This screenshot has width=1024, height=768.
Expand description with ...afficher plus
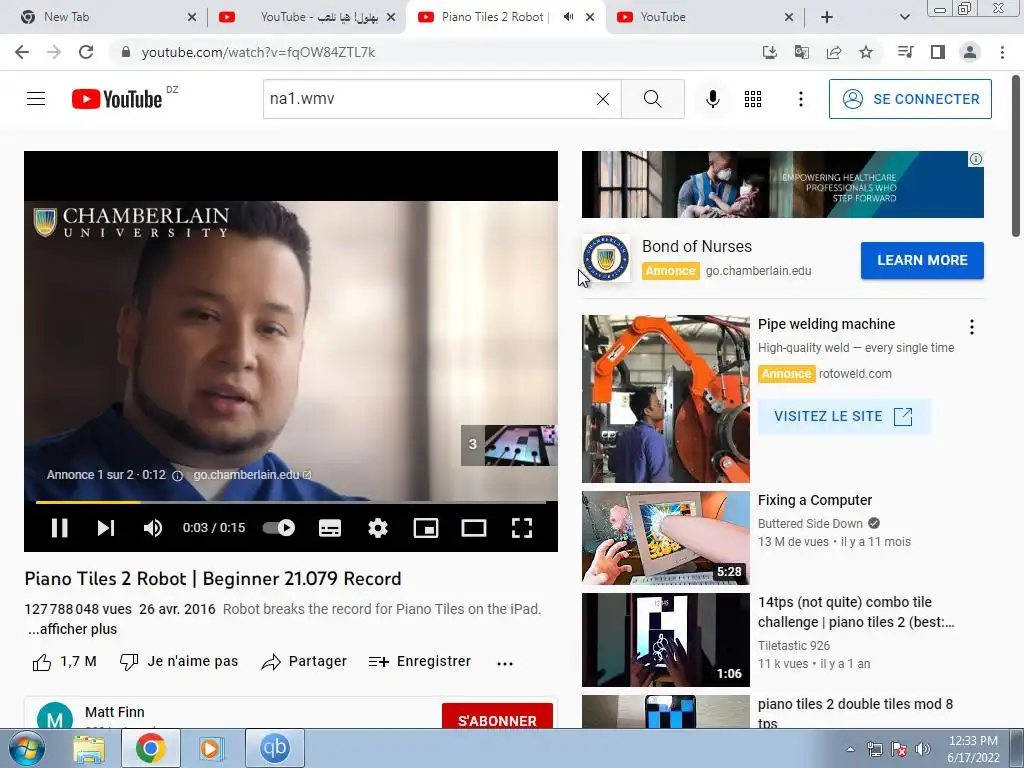pos(72,629)
